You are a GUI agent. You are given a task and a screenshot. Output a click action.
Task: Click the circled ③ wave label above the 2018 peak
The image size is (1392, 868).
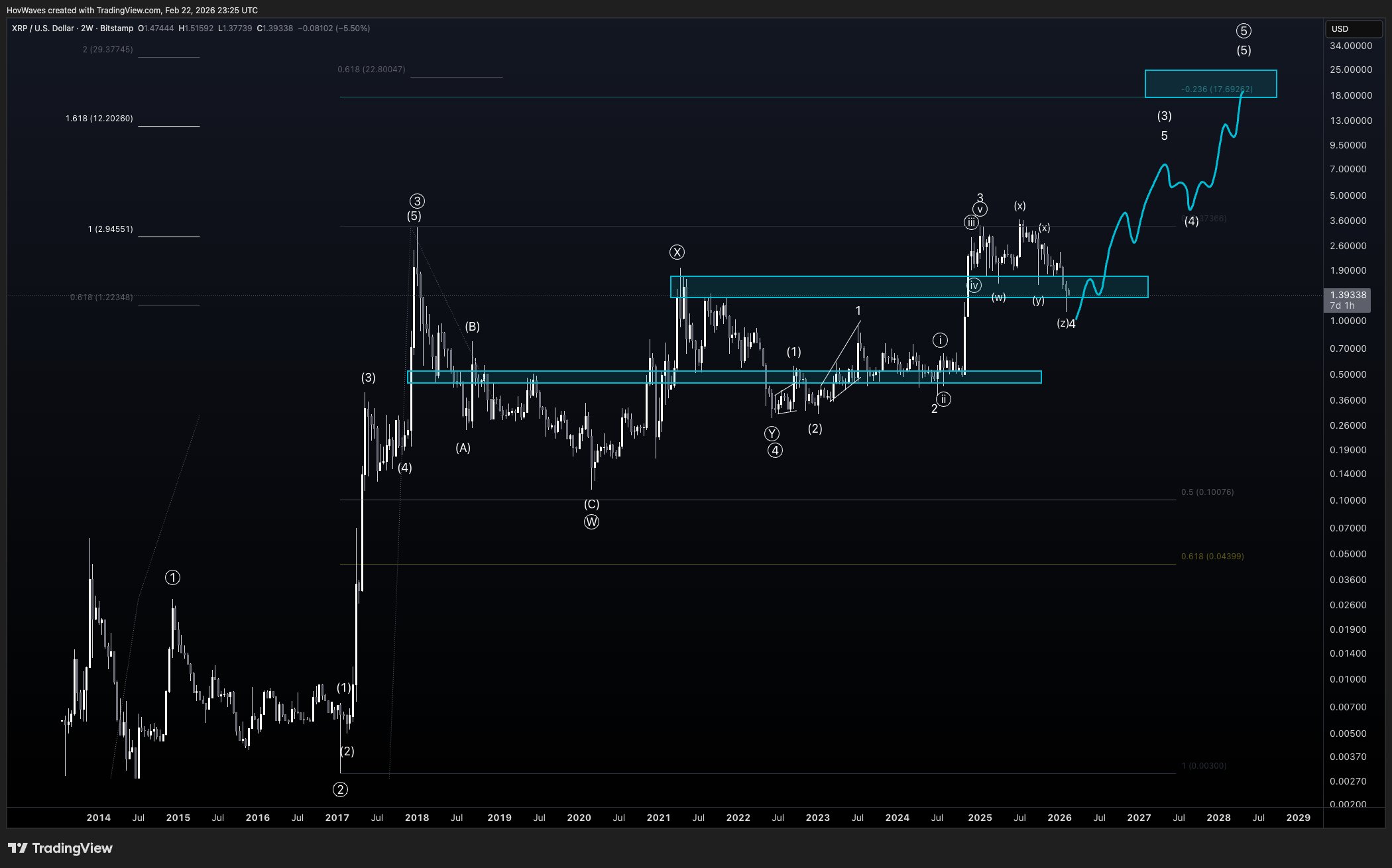416,201
